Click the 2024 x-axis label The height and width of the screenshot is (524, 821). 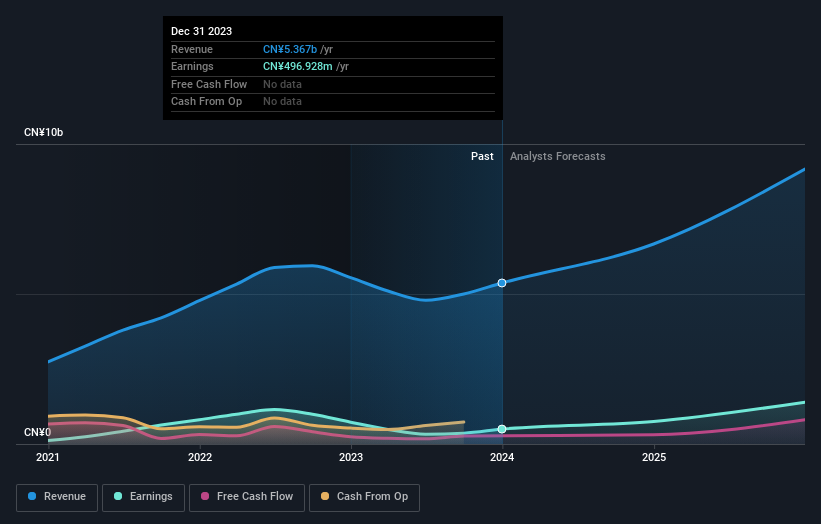(502, 458)
